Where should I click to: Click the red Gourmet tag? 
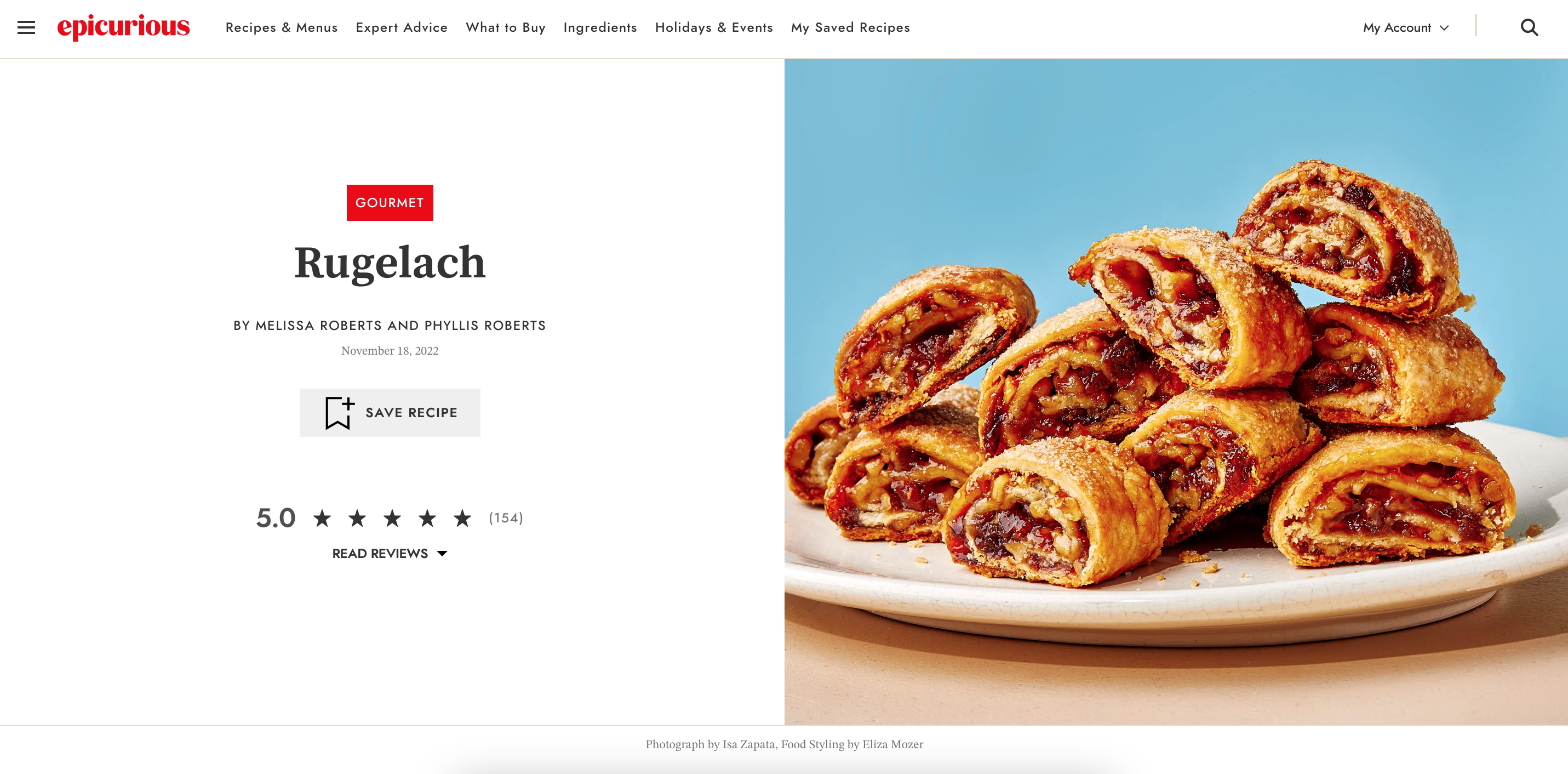pyautogui.click(x=390, y=203)
